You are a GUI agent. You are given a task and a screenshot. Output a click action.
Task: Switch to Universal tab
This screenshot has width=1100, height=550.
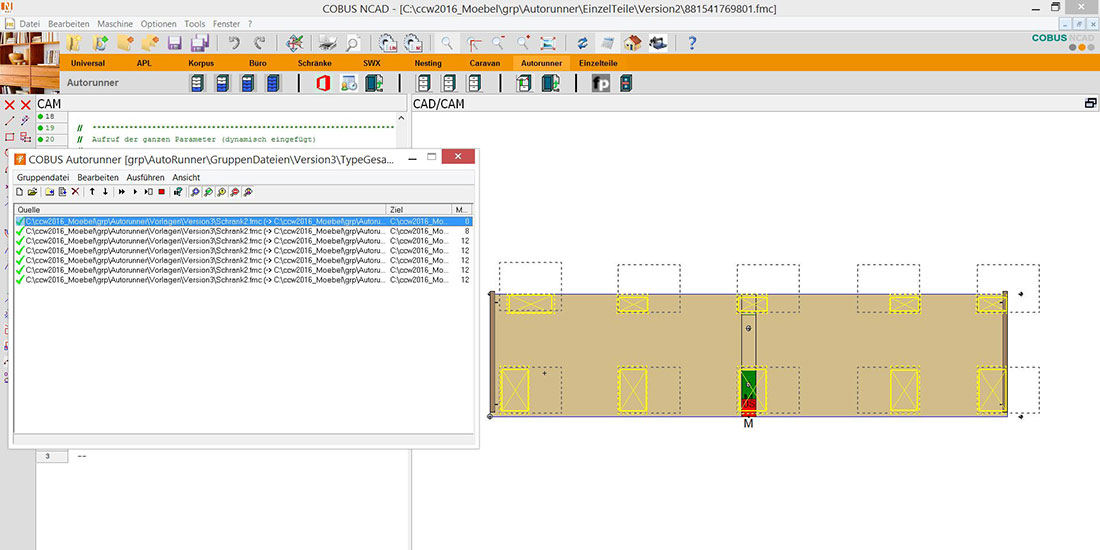[88, 63]
